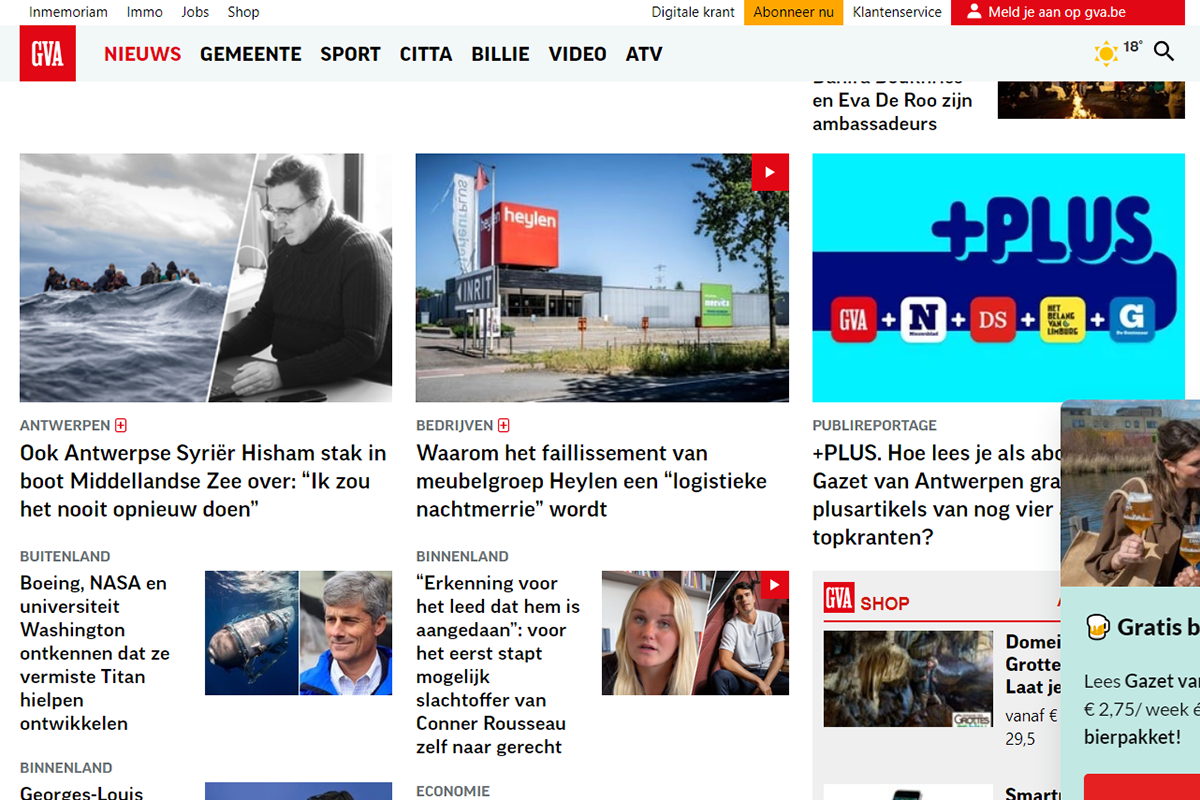
Task: Play the Heylen furniture store video
Action: point(770,172)
